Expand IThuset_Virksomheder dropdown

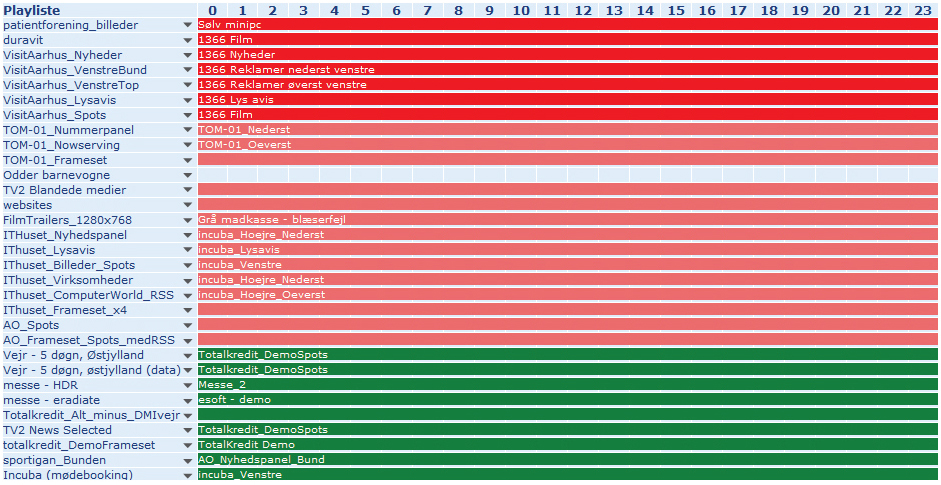188,280
